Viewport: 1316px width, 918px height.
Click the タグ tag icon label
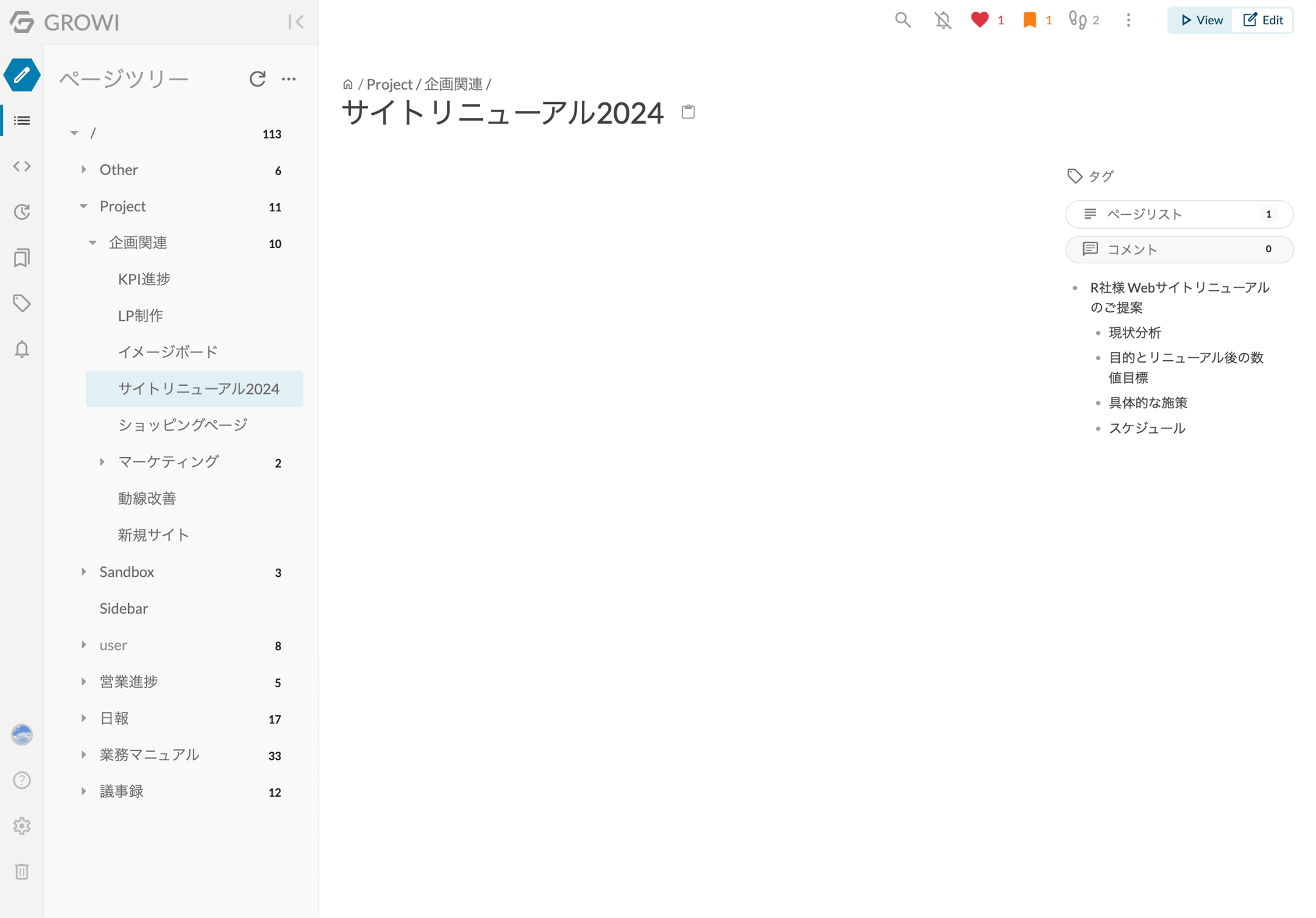coord(1090,176)
